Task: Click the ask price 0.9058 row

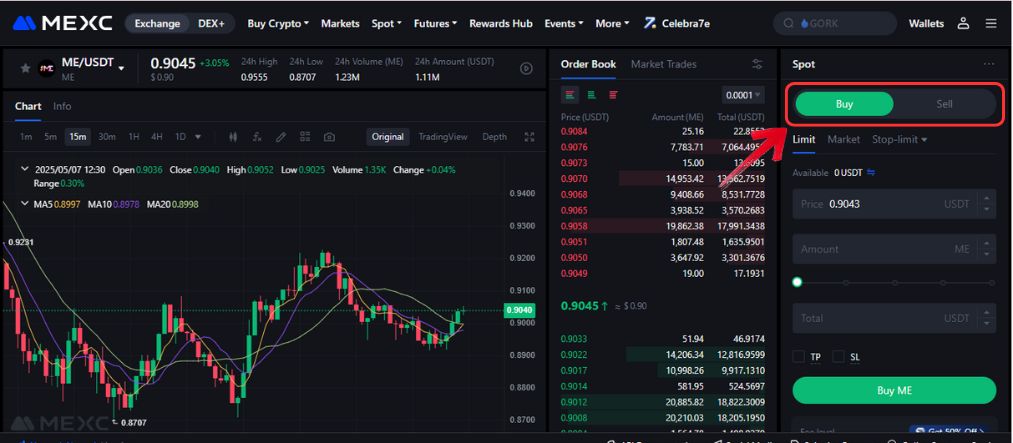Action: click(x=662, y=225)
